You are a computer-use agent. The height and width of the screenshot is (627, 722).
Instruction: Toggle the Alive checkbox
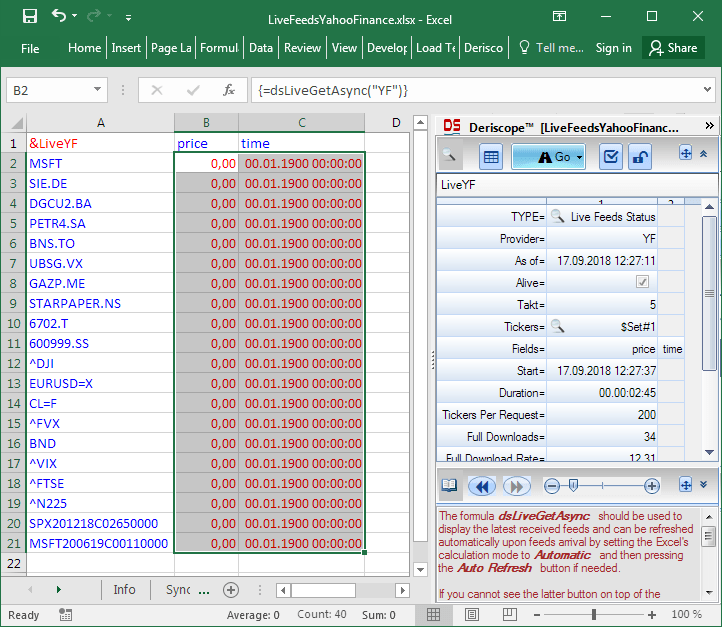tap(642, 281)
